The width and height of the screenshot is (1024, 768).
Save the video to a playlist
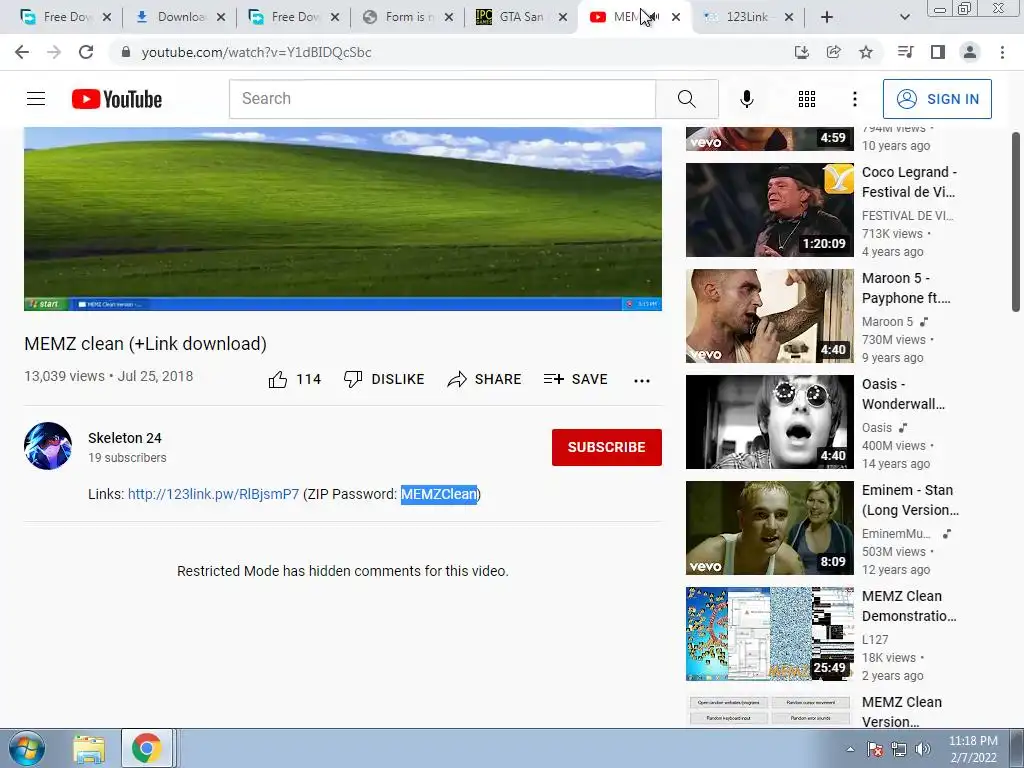point(575,379)
